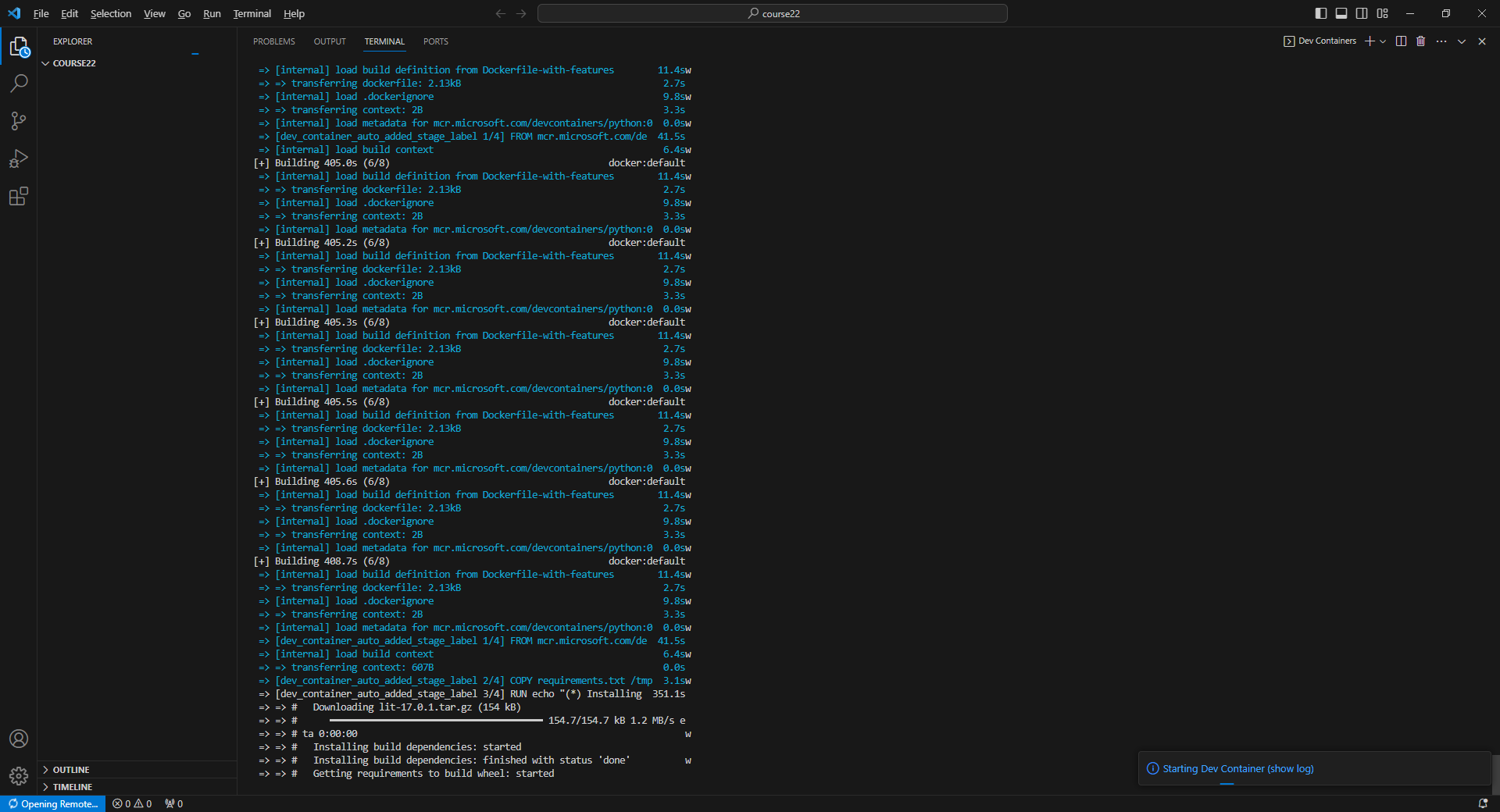Click Starting Dev Container show log link
The width and height of the screenshot is (1500, 812).
[1238, 769]
